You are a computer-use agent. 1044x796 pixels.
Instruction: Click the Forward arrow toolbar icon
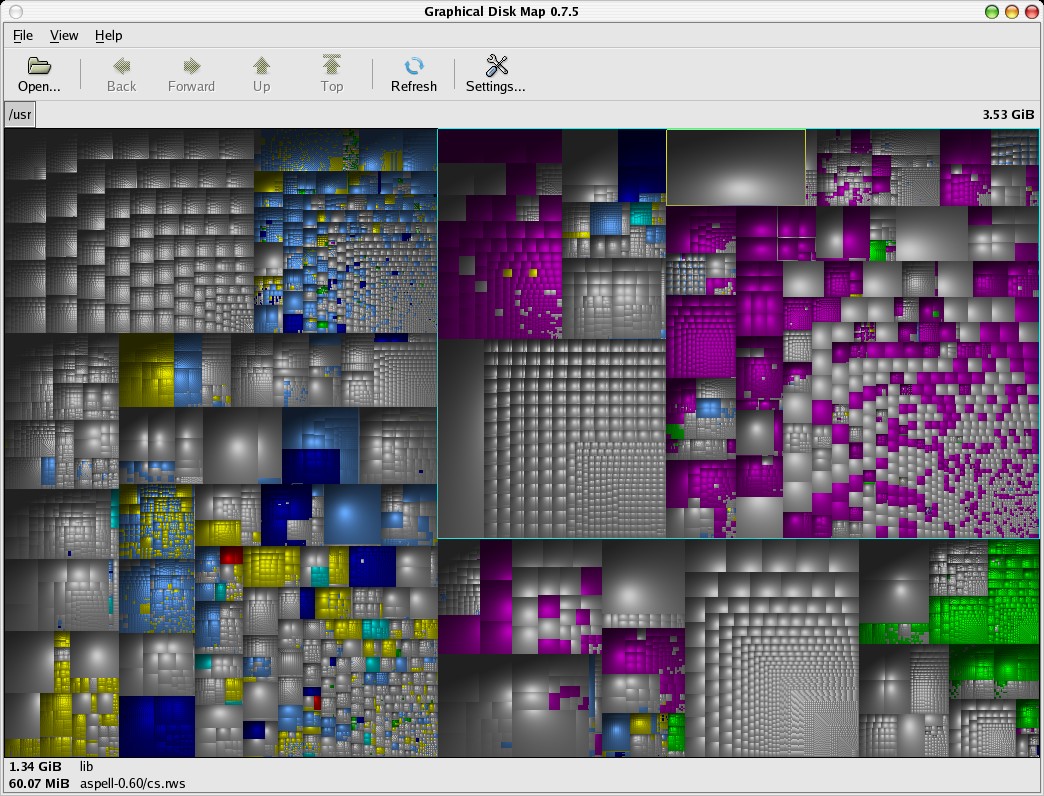pyautogui.click(x=191, y=67)
